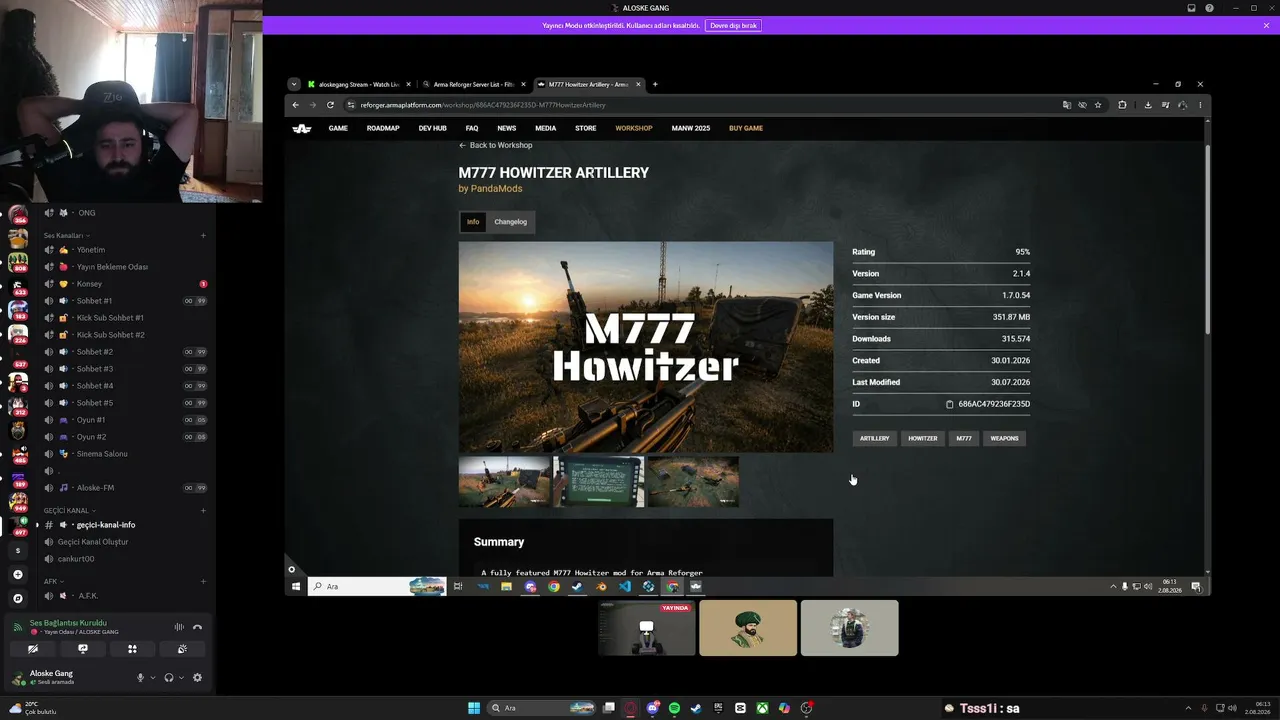Click the Windows Start button
1280x720 pixels.
pos(474,708)
